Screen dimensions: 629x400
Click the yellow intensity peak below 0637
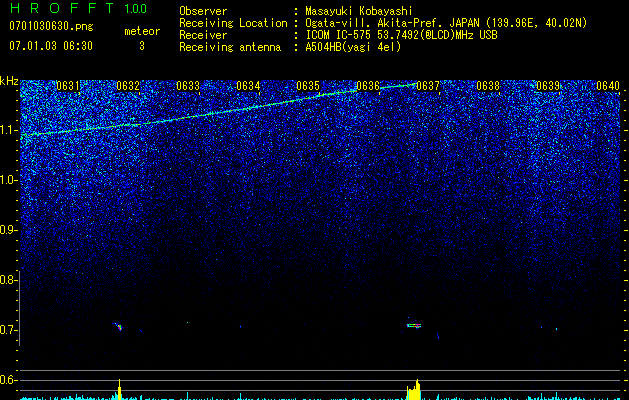coord(414,390)
